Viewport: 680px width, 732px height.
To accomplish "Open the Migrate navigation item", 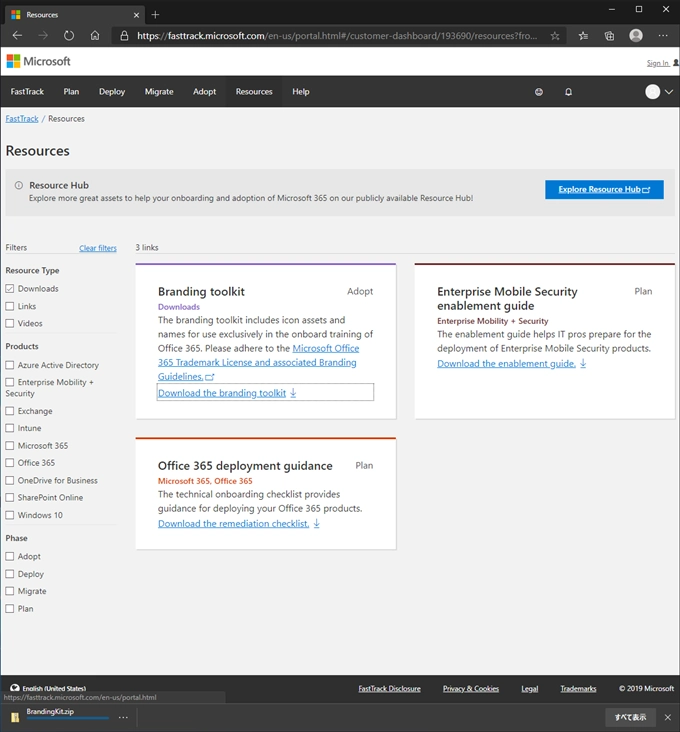I will tap(159, 92).
